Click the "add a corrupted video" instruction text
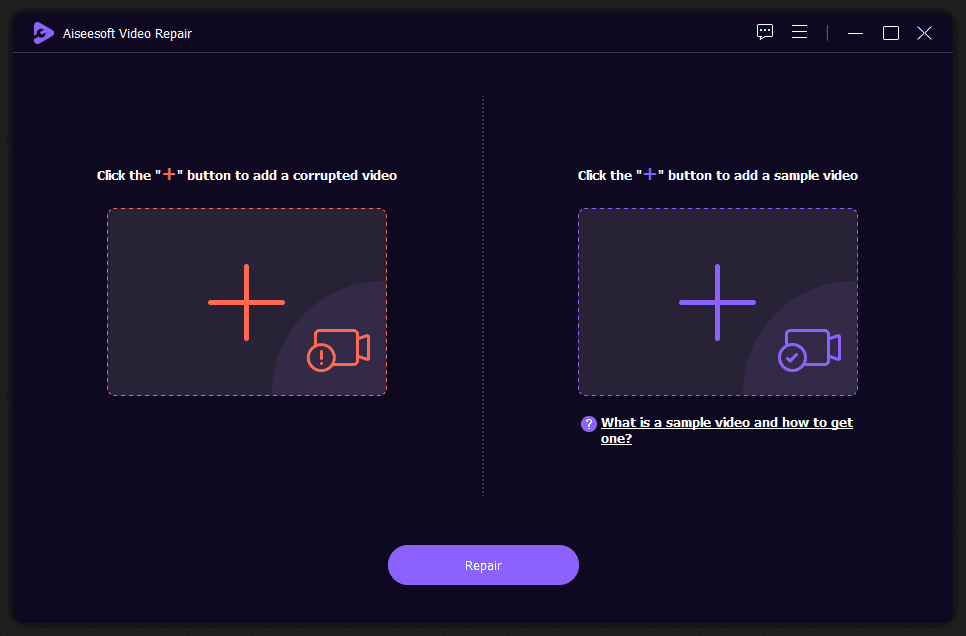 pyautogui.click(x=325, y=176)
